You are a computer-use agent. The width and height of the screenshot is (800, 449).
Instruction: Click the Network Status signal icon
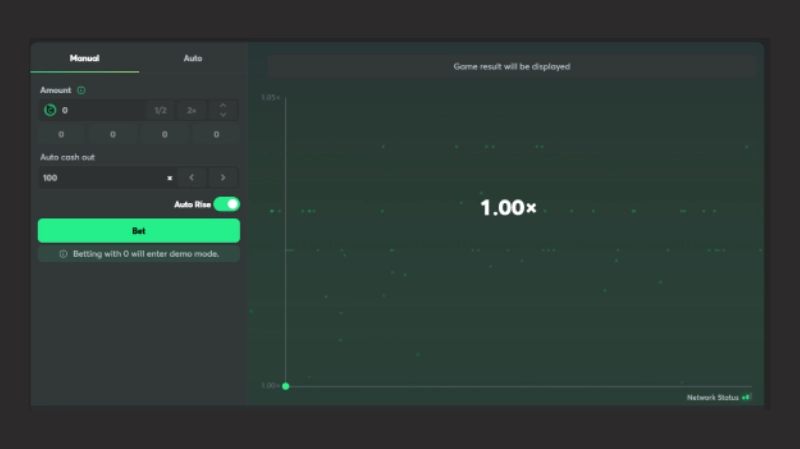pos(746,397)
